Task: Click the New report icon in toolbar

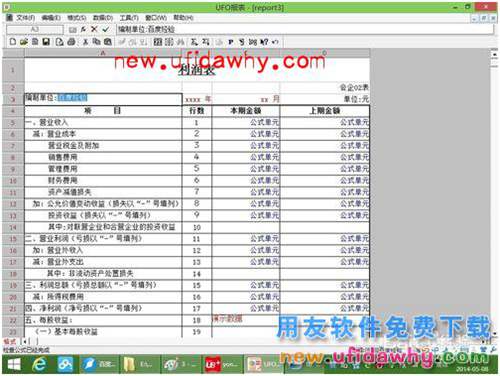Action: [13, 42]
